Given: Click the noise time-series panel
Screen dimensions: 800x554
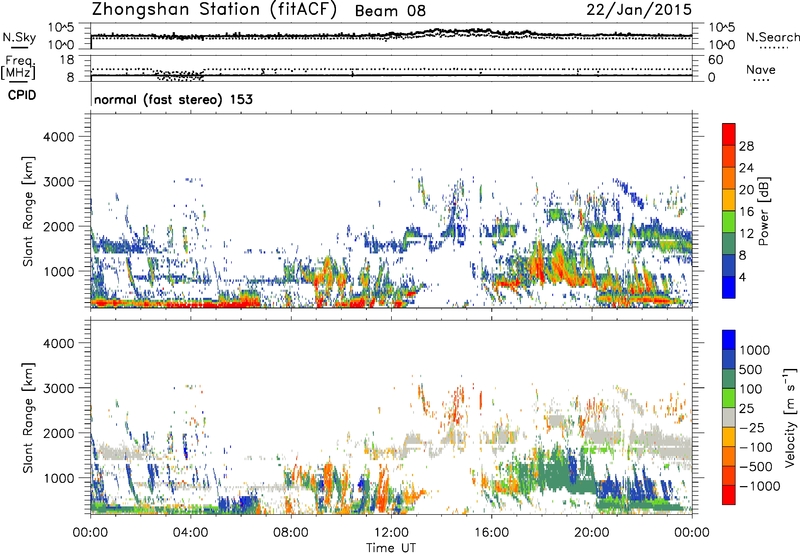Looking at the screenshot, I should pos(391,36).
